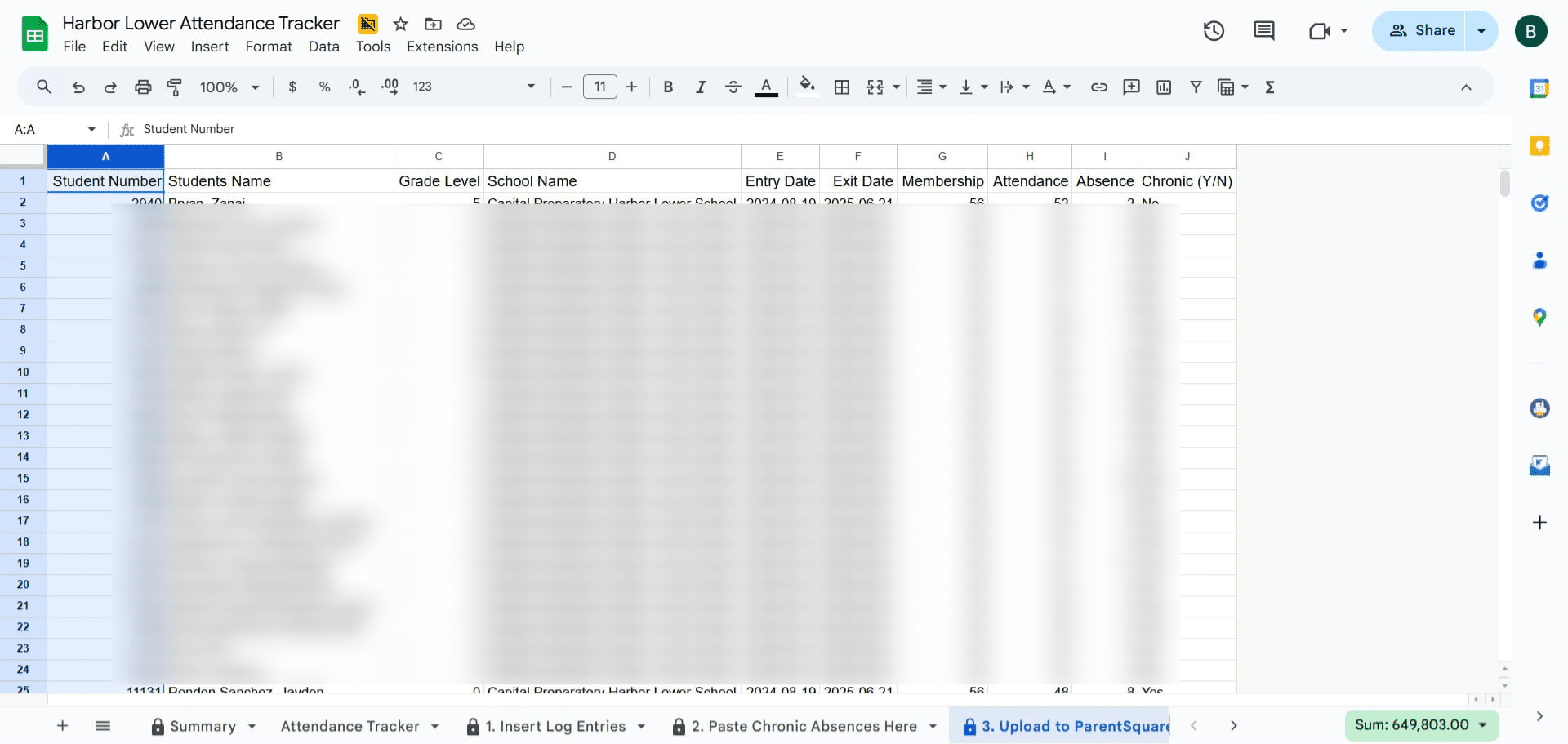
Task: Edit the font size field
Action: click(x=600, y=87)
